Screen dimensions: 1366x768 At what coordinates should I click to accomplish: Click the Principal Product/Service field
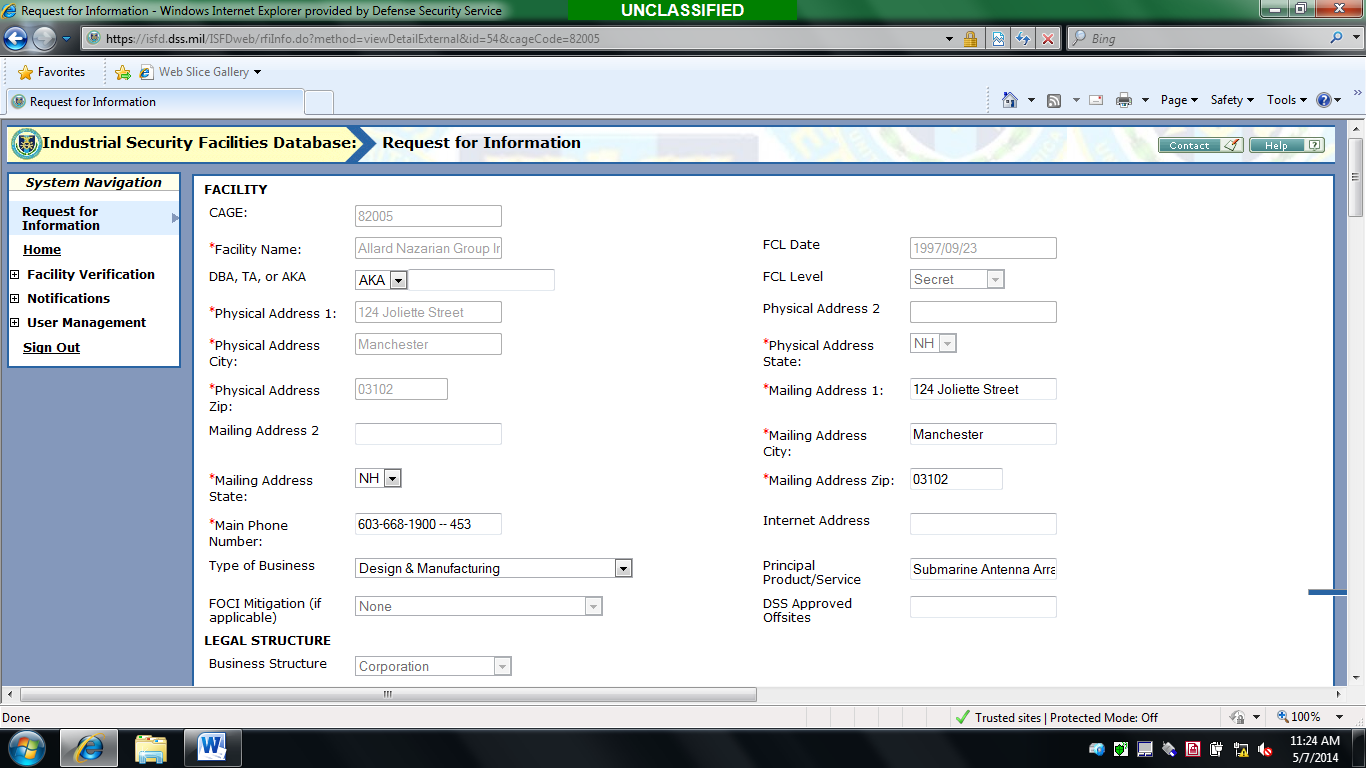click(x=983, y=569)
